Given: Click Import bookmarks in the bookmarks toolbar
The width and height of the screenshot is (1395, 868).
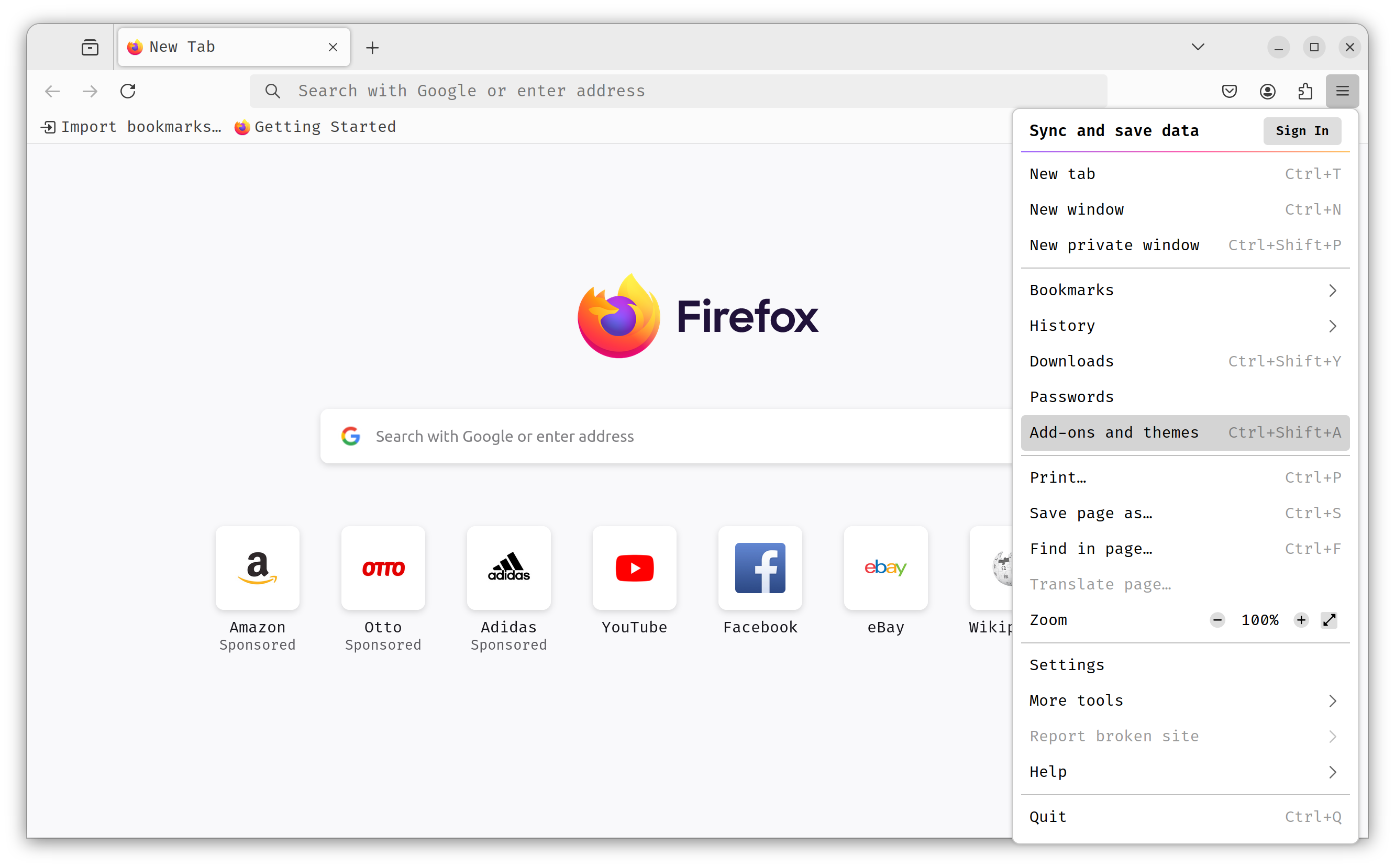Looking at the screenshot, I should 131,127.
